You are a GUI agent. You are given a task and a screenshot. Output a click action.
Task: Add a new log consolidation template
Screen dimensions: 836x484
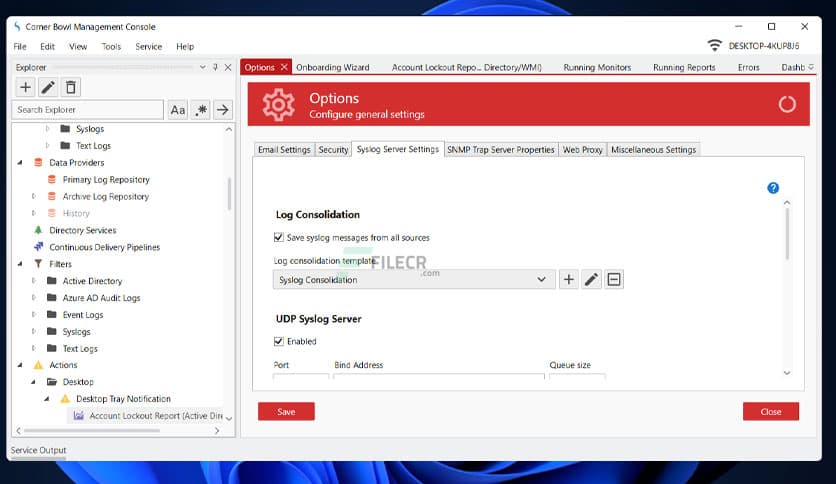(569, 279)
